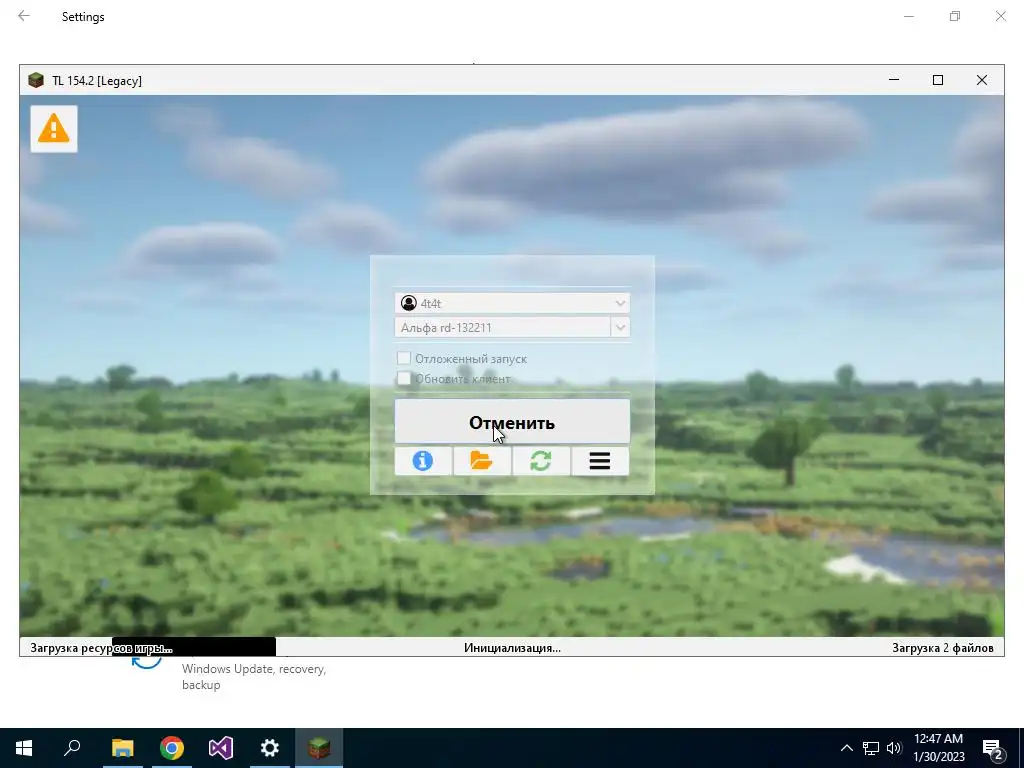Select the Альфа rd-132211 version field
The width and height of the screenshot is (1024, 768).
click(502, 327)
